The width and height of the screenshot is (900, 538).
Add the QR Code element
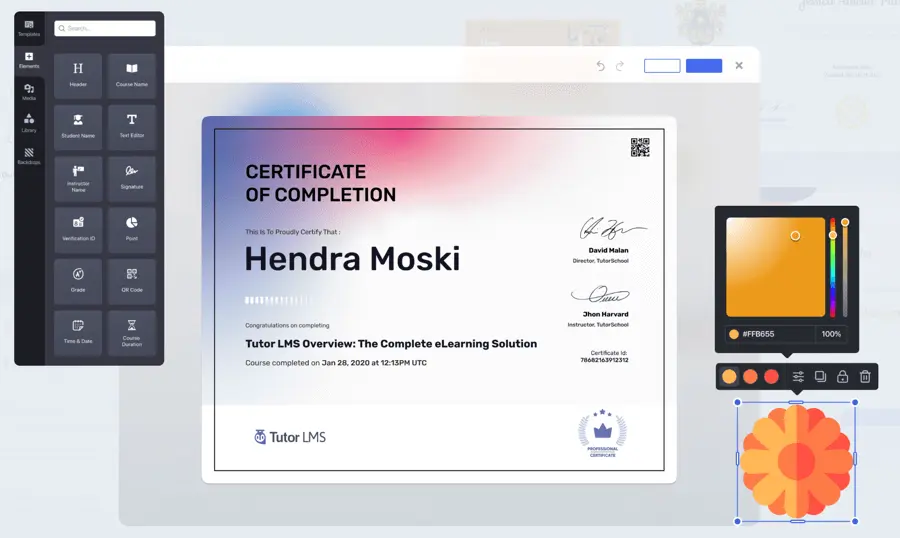click(131, 281)
